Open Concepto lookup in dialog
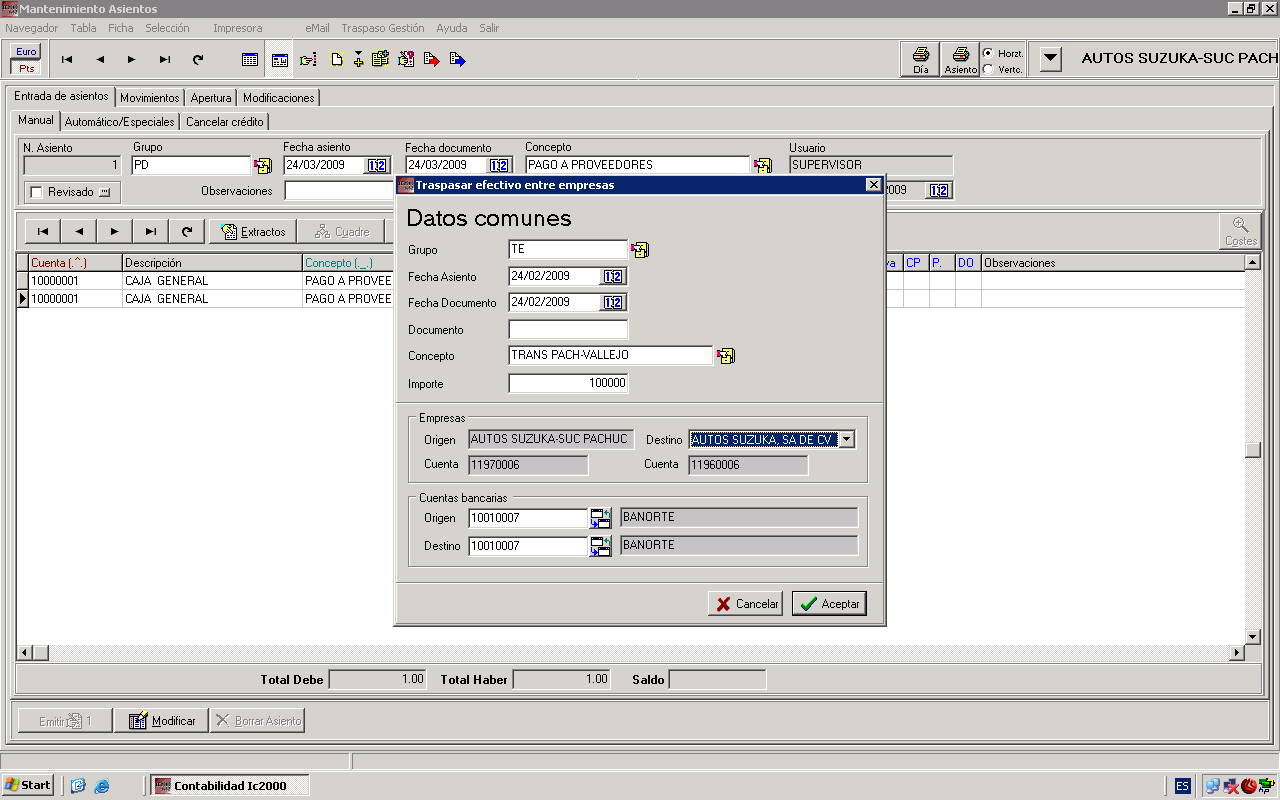1280x800 pixels. coord(726,356)
